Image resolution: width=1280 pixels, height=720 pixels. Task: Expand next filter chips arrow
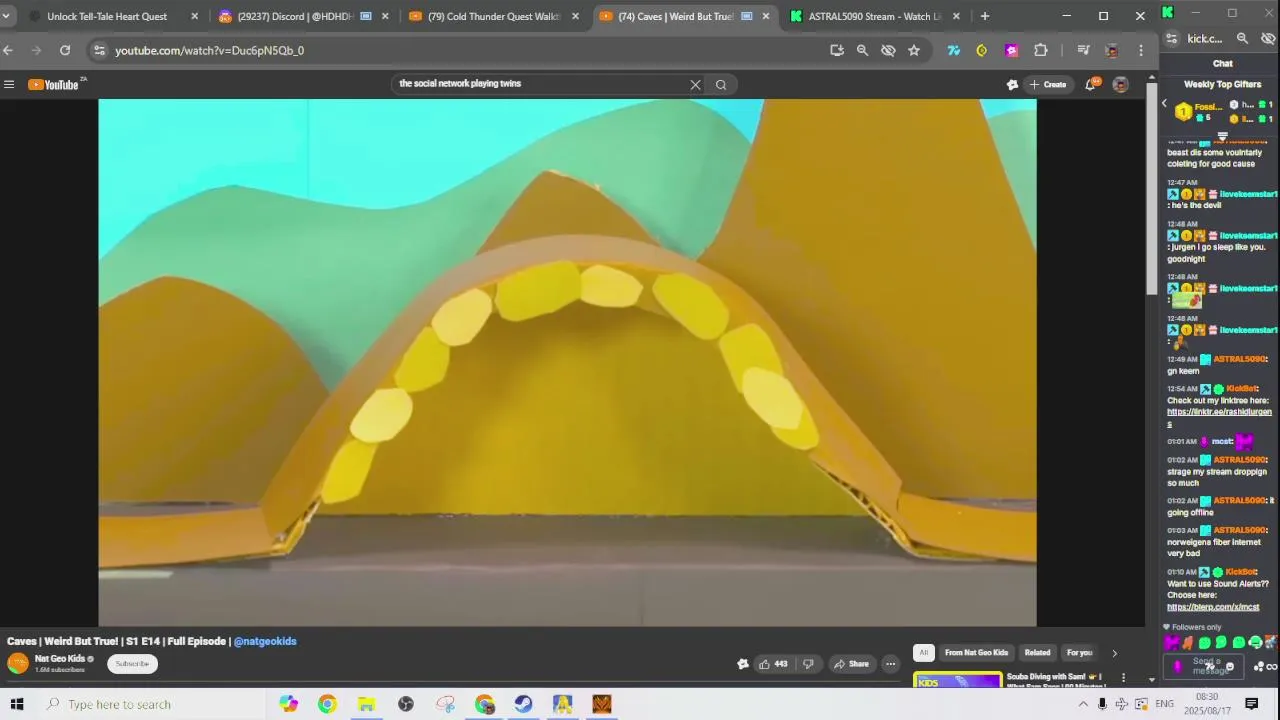[1115, 653]
